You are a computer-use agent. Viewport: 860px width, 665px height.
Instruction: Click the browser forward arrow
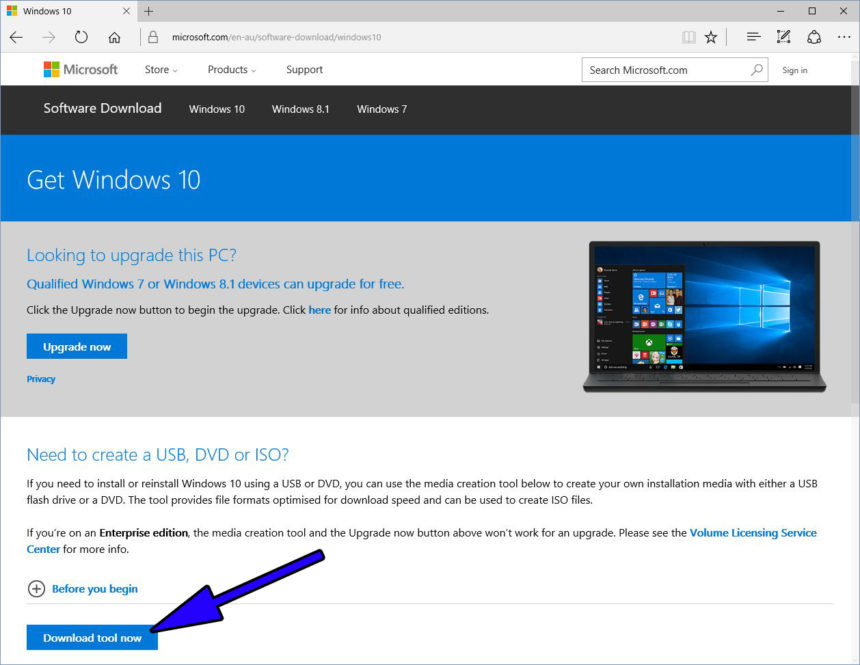pyautogui.click(x=49, y=37)
